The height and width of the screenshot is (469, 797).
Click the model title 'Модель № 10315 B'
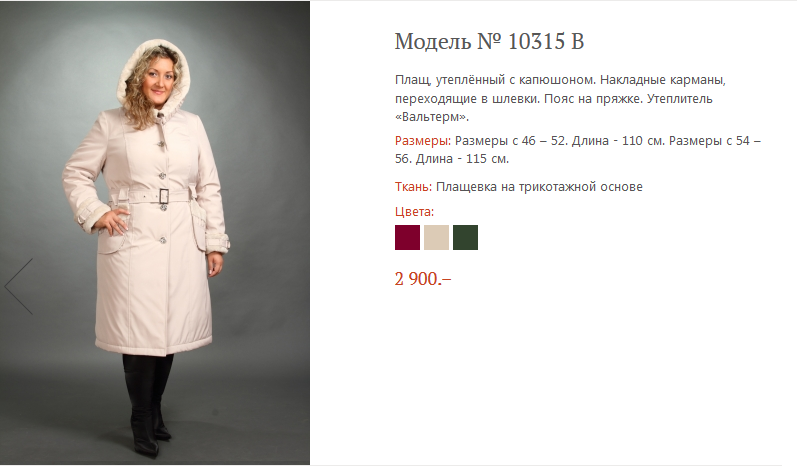click(489, 42)
